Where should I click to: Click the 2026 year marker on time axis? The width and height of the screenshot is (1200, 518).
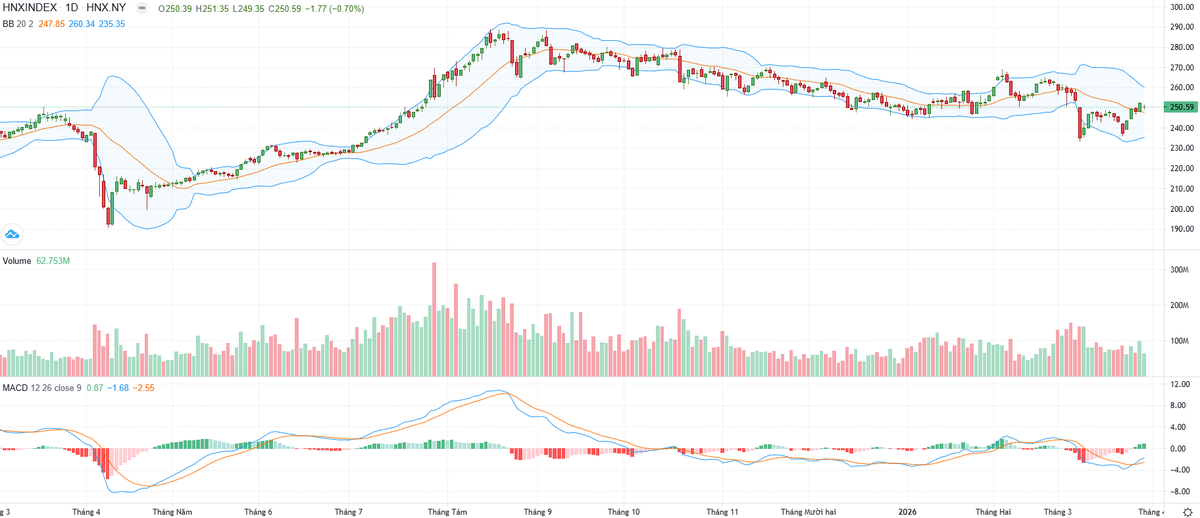[x=907, y=511]
